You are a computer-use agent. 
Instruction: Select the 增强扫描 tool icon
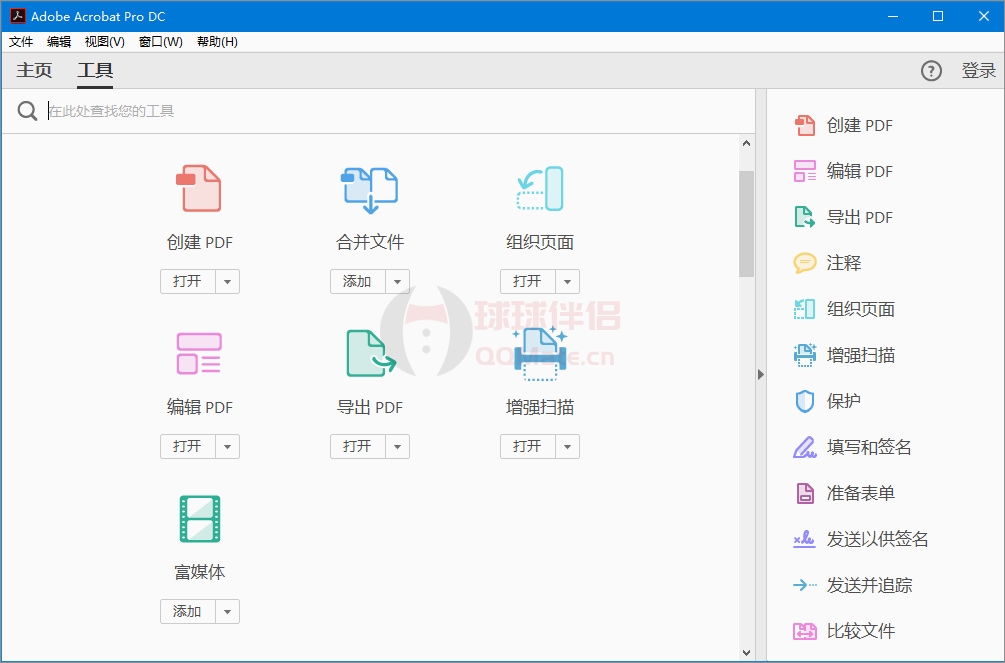click(539, 353)
